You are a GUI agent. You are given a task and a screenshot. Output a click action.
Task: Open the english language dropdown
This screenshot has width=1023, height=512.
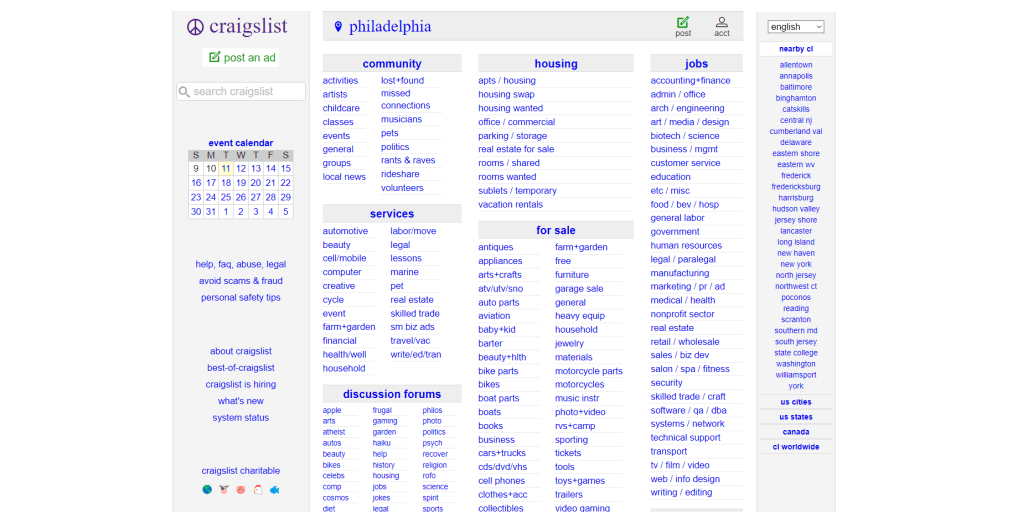[x=795, y=27]
